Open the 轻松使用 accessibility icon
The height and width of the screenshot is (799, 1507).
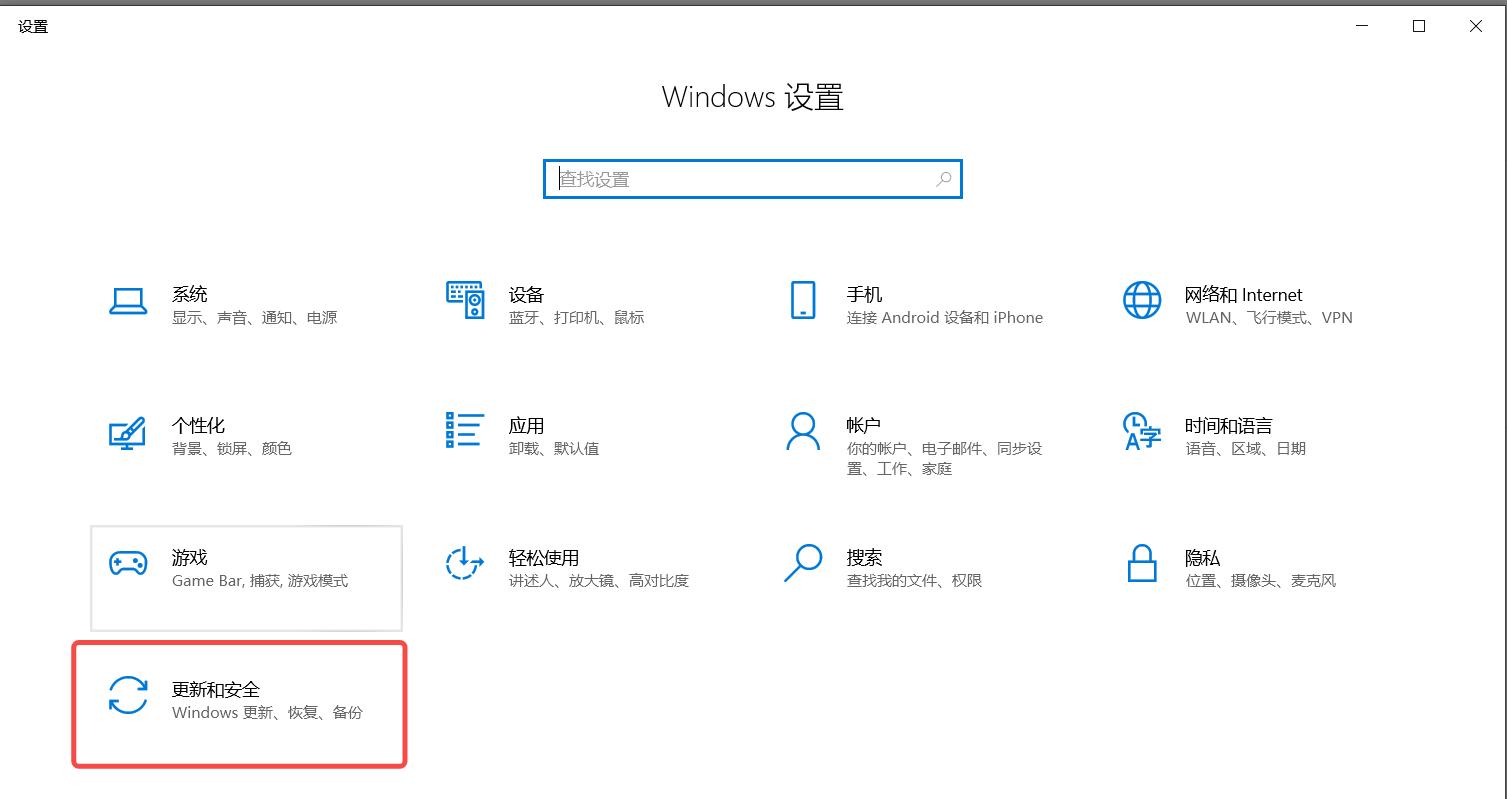tap(465, 563)
